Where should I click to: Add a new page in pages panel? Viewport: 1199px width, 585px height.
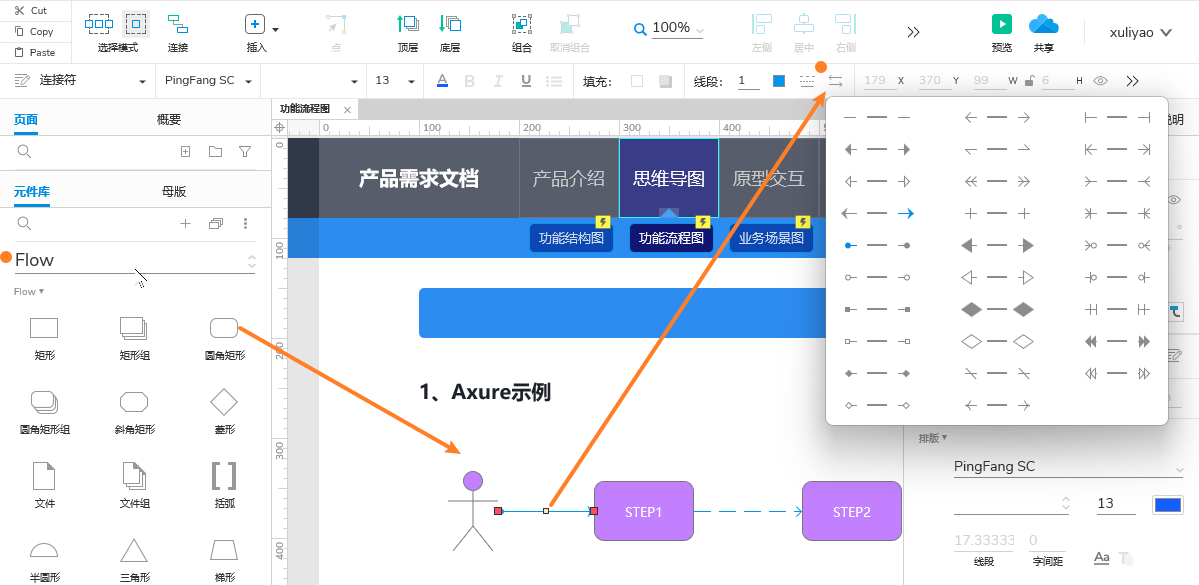coord(185,152)
